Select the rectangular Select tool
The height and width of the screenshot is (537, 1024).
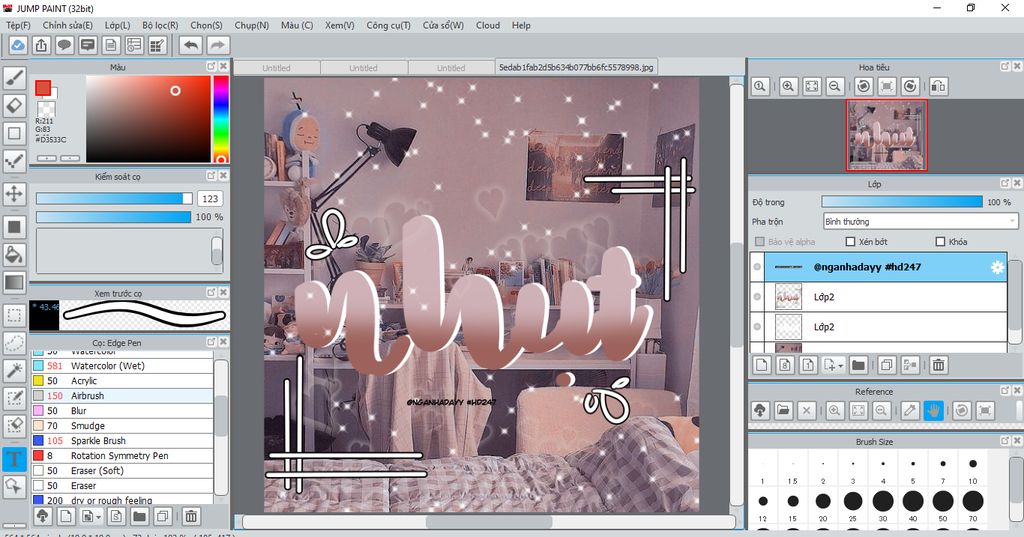(14, 315)
